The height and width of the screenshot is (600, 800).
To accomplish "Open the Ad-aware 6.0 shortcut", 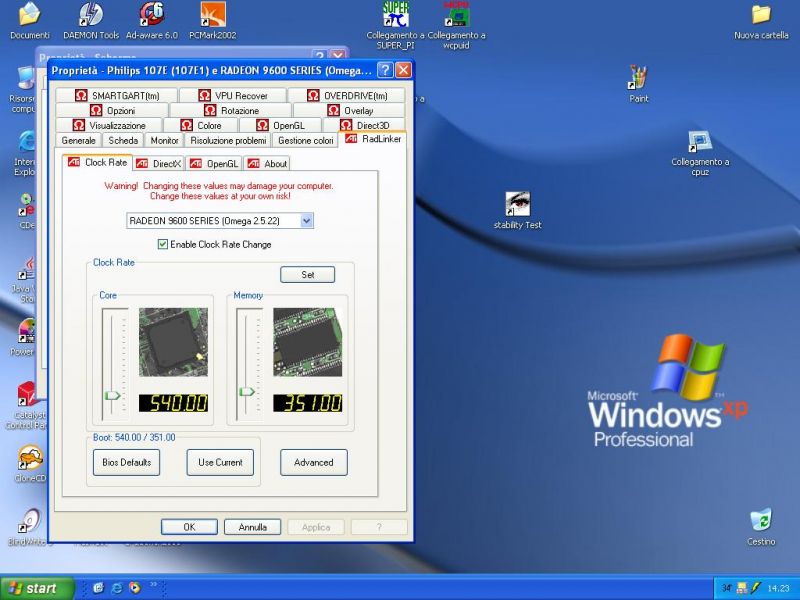I will 152,21.
